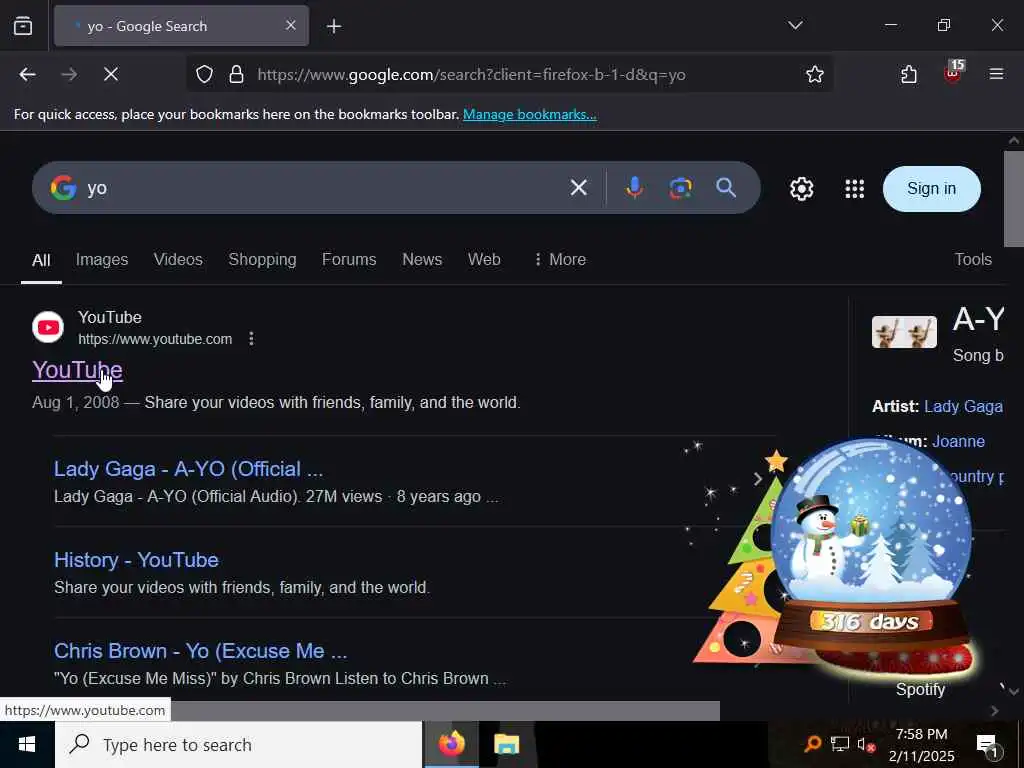Open tracking protection shield icon
Image resolution: width=1024 pixels, height=768 pixels.
(204, 74)
